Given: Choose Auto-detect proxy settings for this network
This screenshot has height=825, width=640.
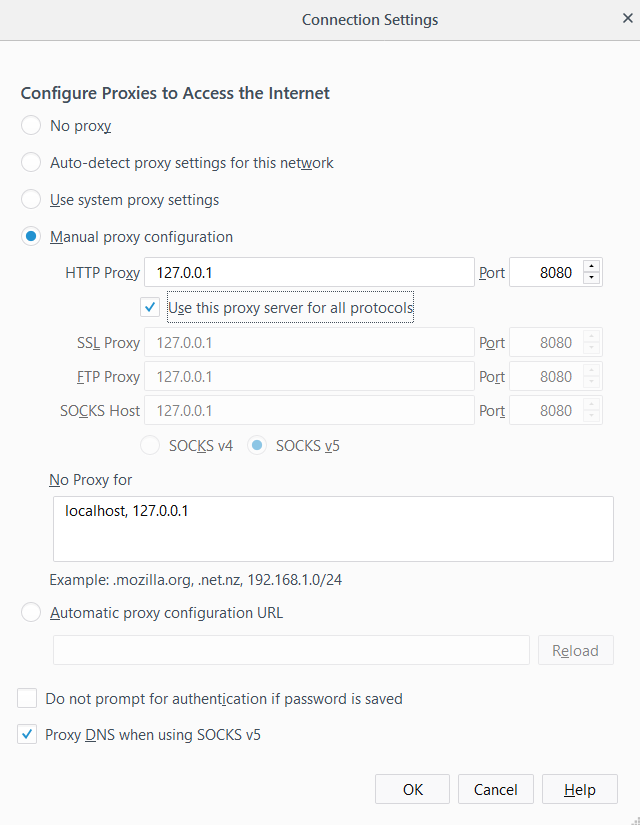Looking at the screenshot, I should 31,163.
